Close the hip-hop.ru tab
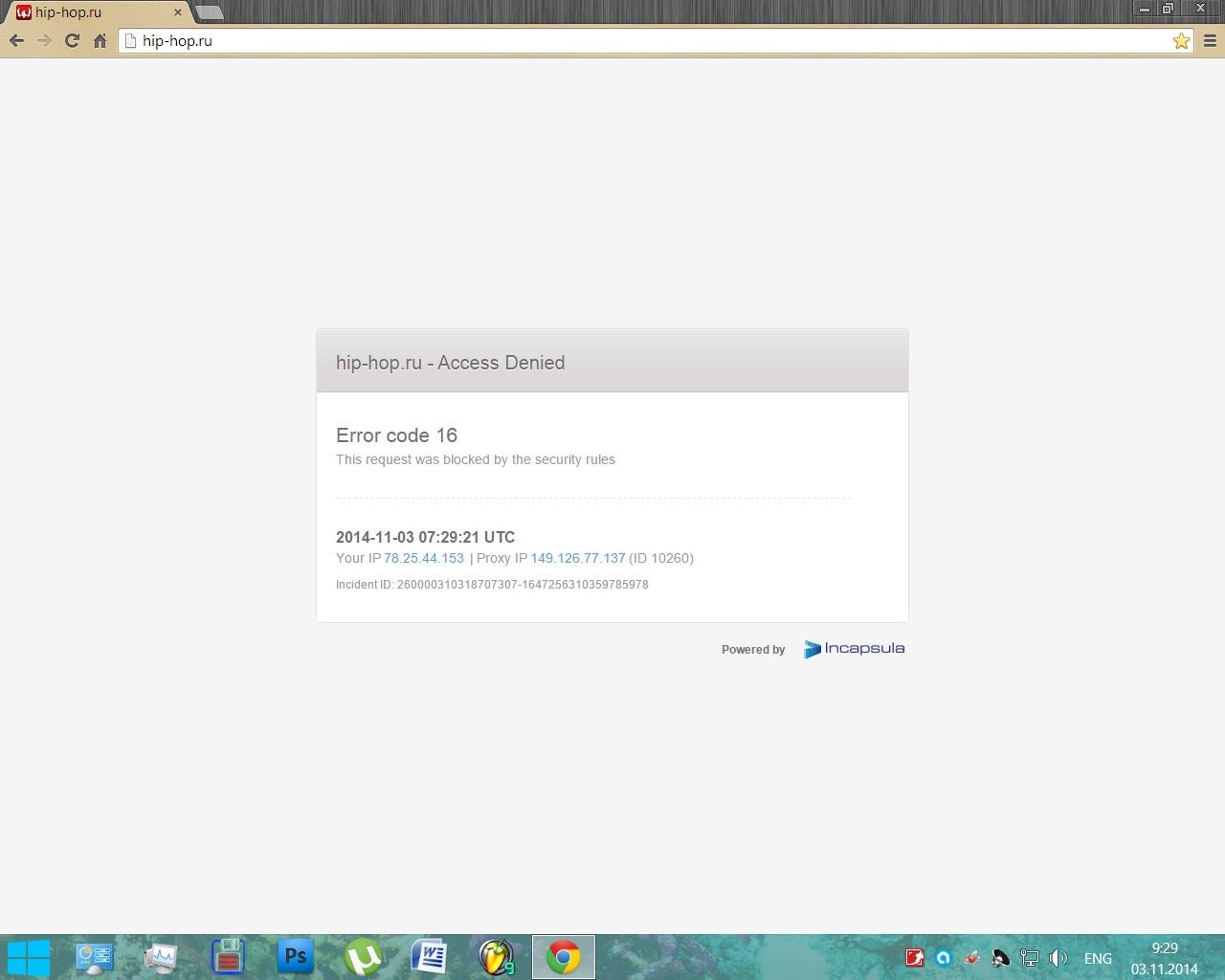The height and width of the screenshot is (980, 1225). point(177,12)
